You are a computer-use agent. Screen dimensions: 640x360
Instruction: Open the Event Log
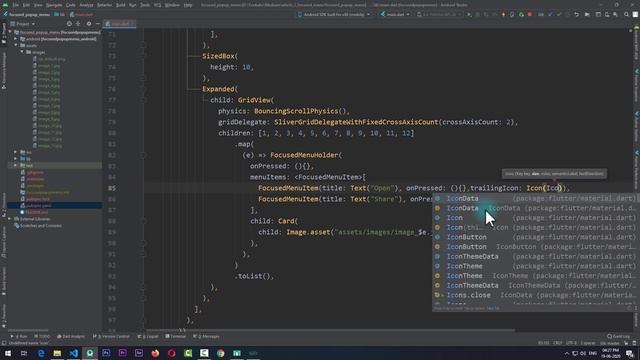coord(619,336)
